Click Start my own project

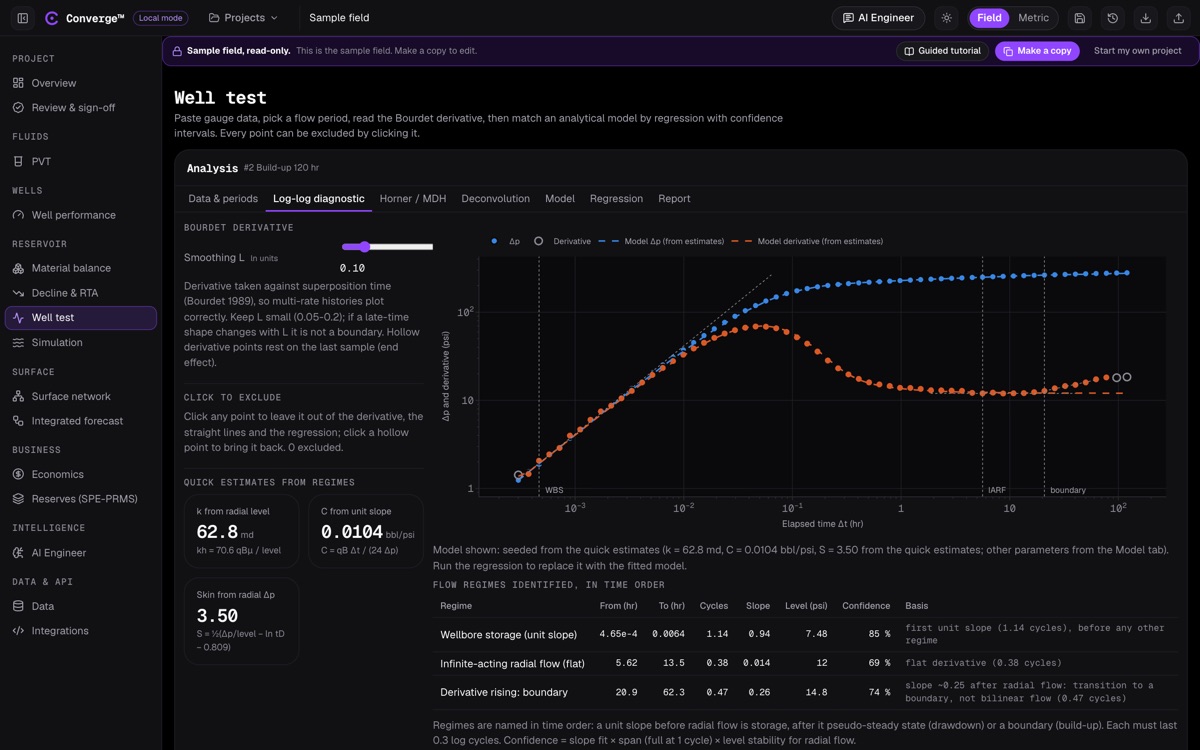(x=1138, y=51)
